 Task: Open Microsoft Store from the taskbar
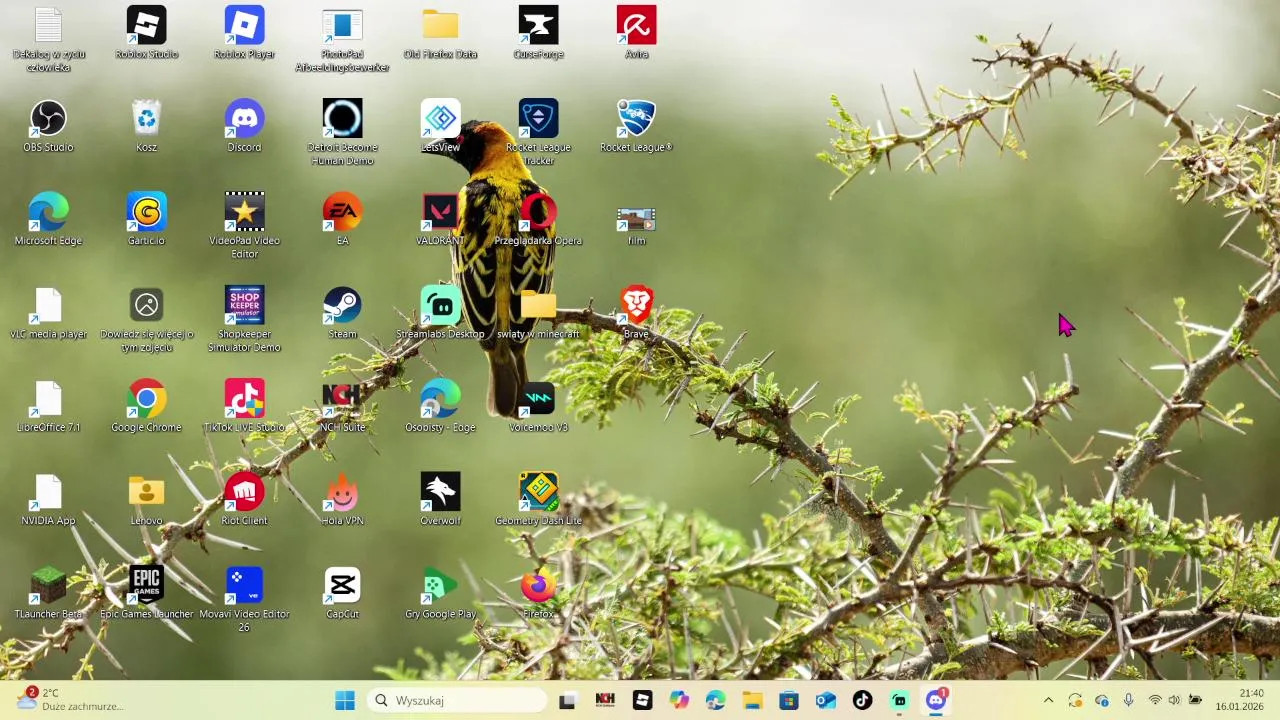pyautogui.click(x=789, y=700)
